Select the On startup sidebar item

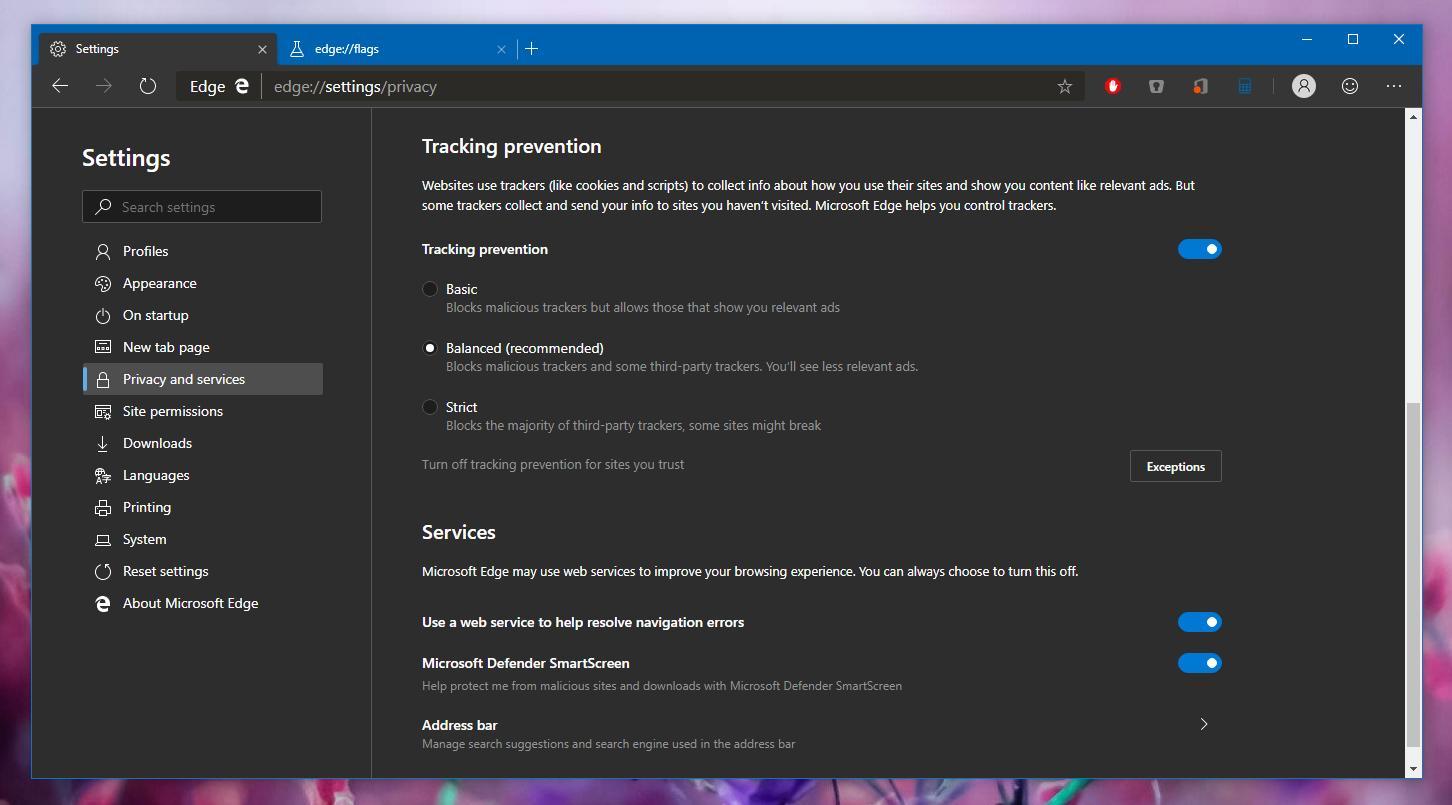pos(155,315)
